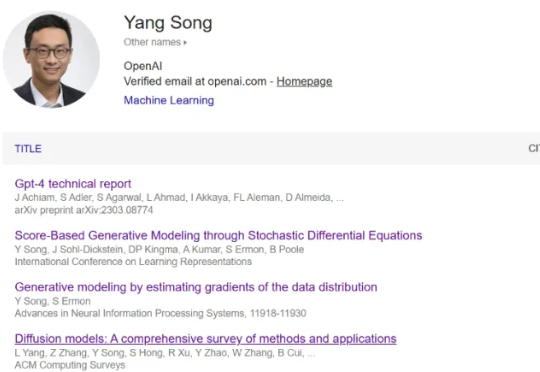Image resolution: width=540 pixels, height=372 pixels.
Task: Sort publications by the TITLE column header
Action: (x=28, y=148)
